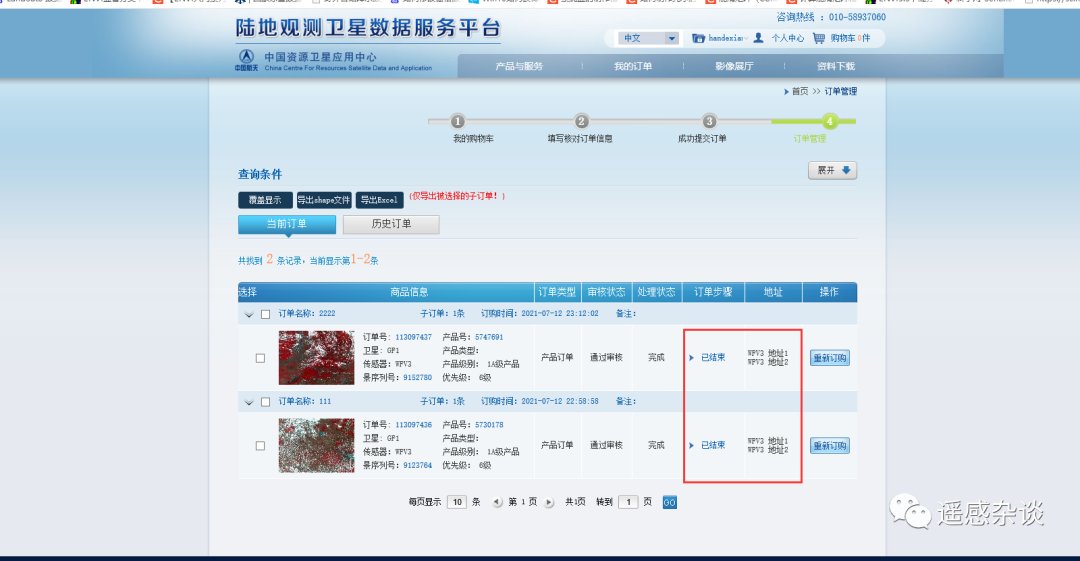
Task: Click arrow icon beside 已结束 for order 113097437
Action: coord(692,358)
